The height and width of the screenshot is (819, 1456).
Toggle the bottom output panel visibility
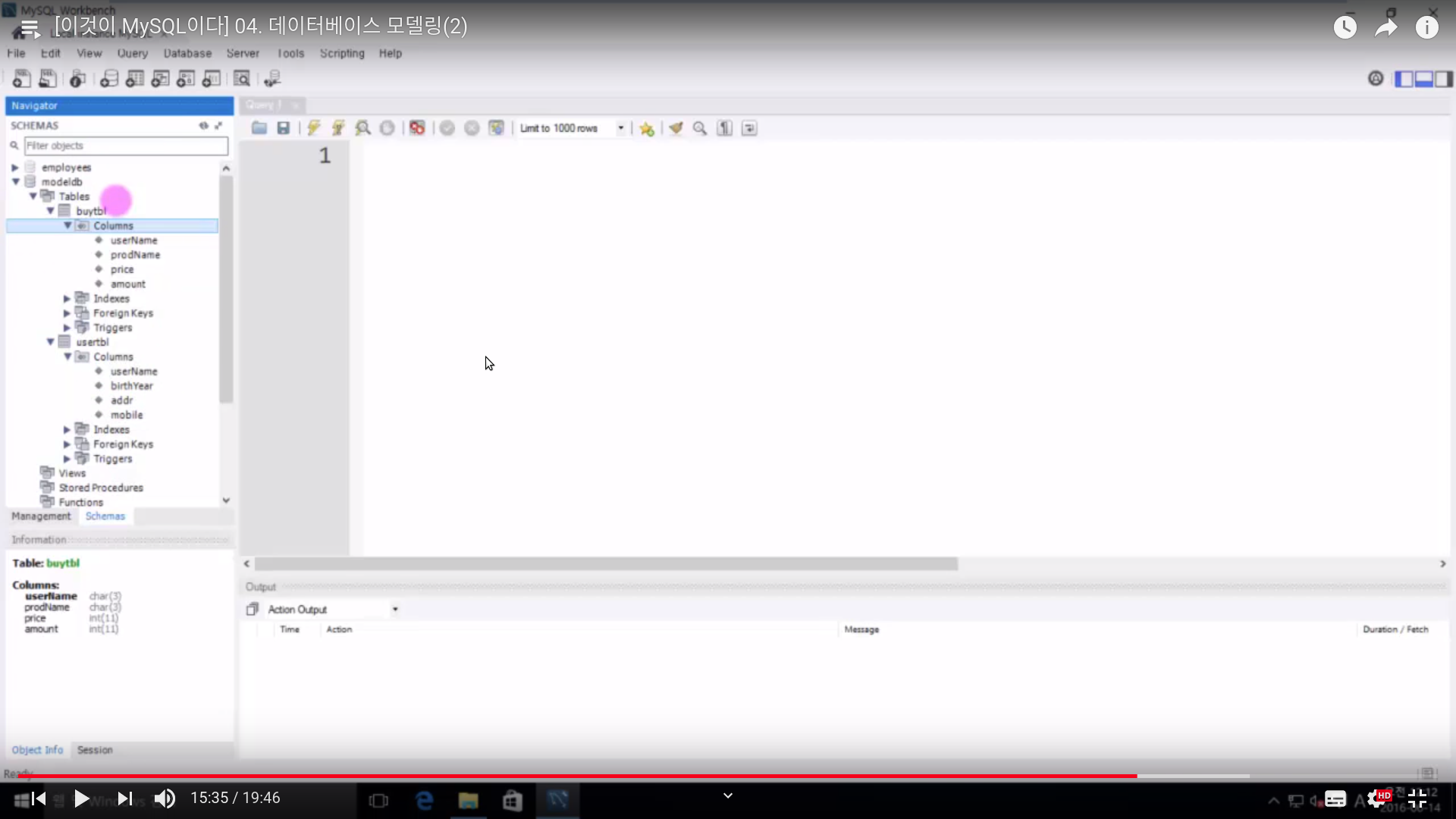point(1424,79)
